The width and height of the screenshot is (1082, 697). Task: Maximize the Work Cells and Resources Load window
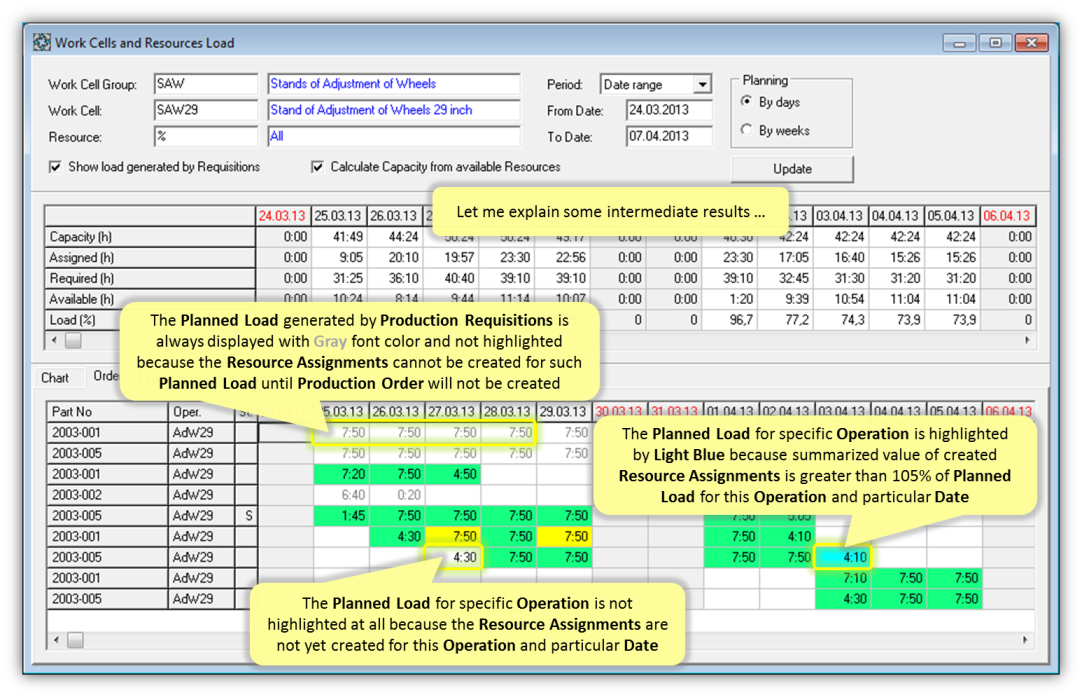[995, 43]
